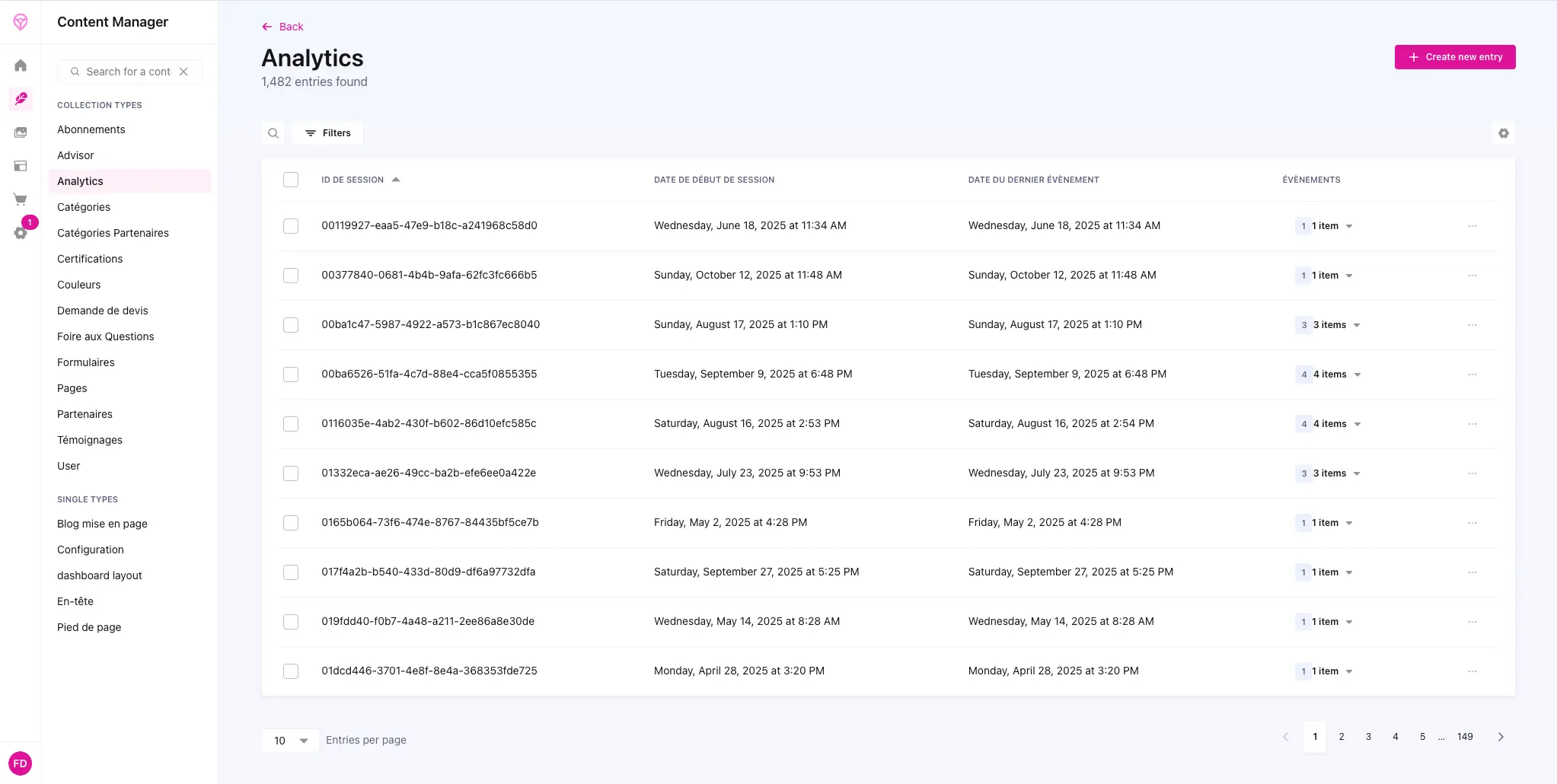1557x784 pixels.
Task: Click the table search magnifier icon
Action: (273, 133)
